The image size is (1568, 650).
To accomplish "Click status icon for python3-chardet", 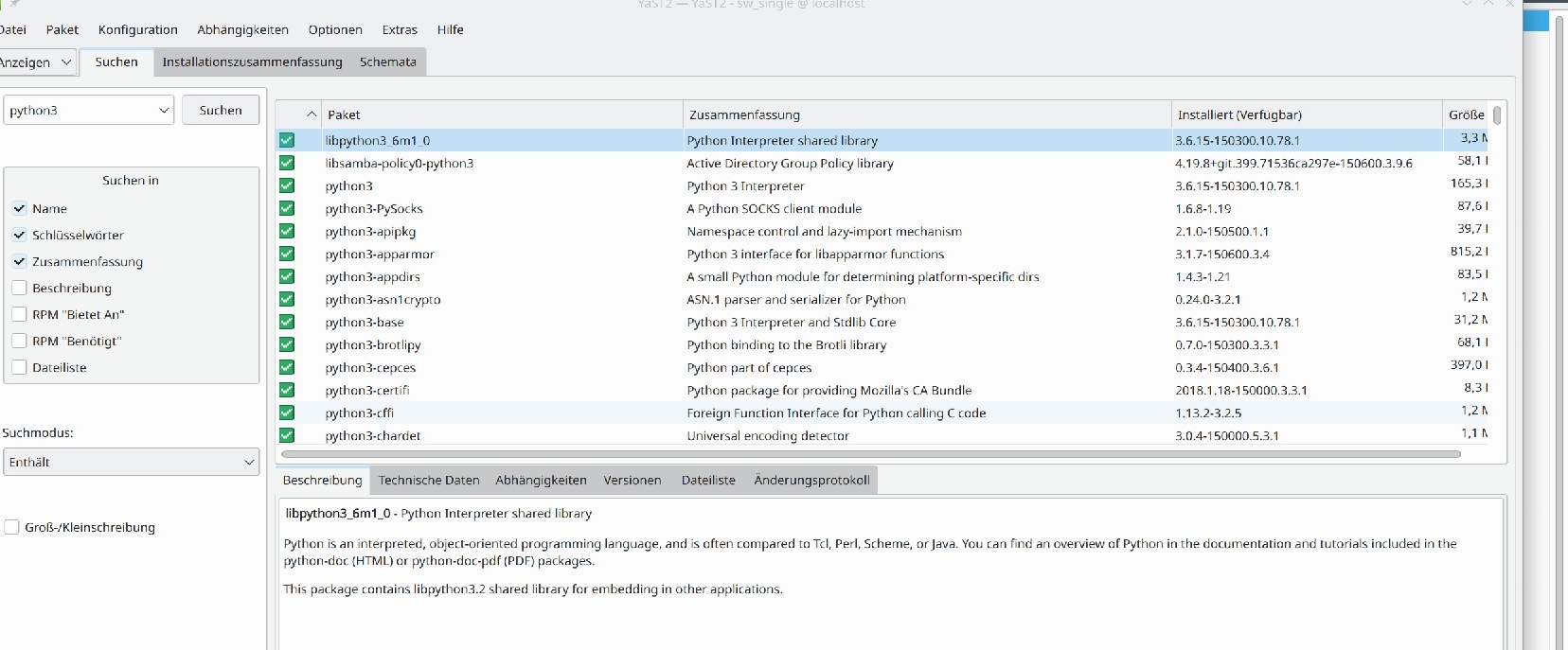I will [287, 435].
